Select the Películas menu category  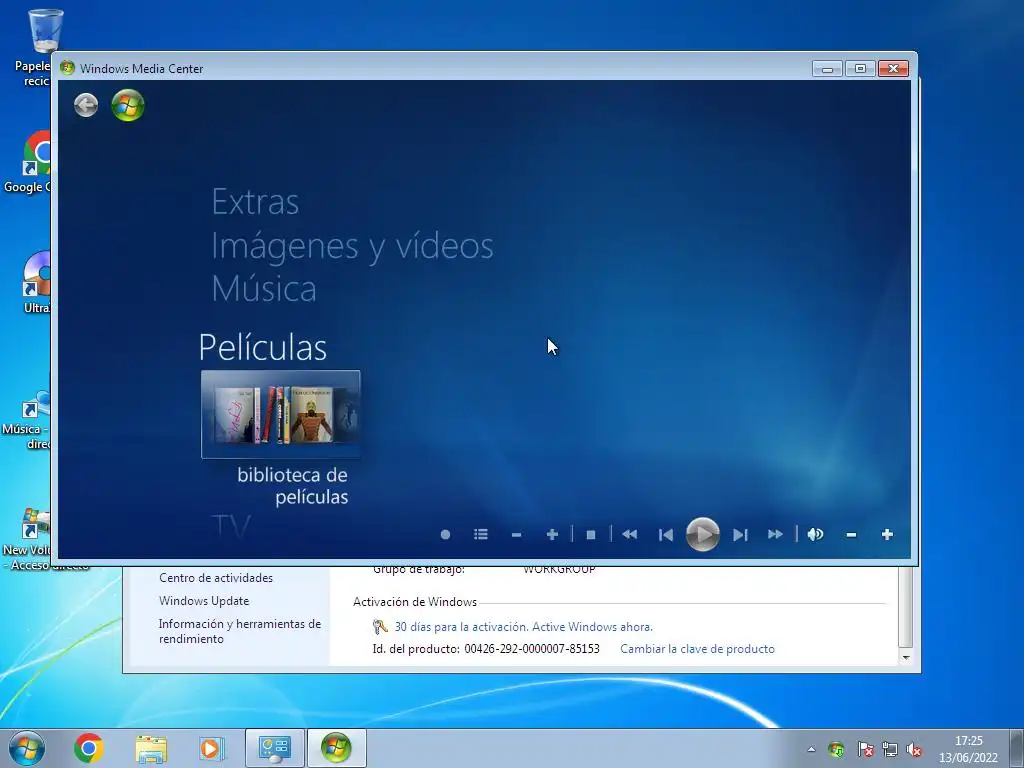263,347
